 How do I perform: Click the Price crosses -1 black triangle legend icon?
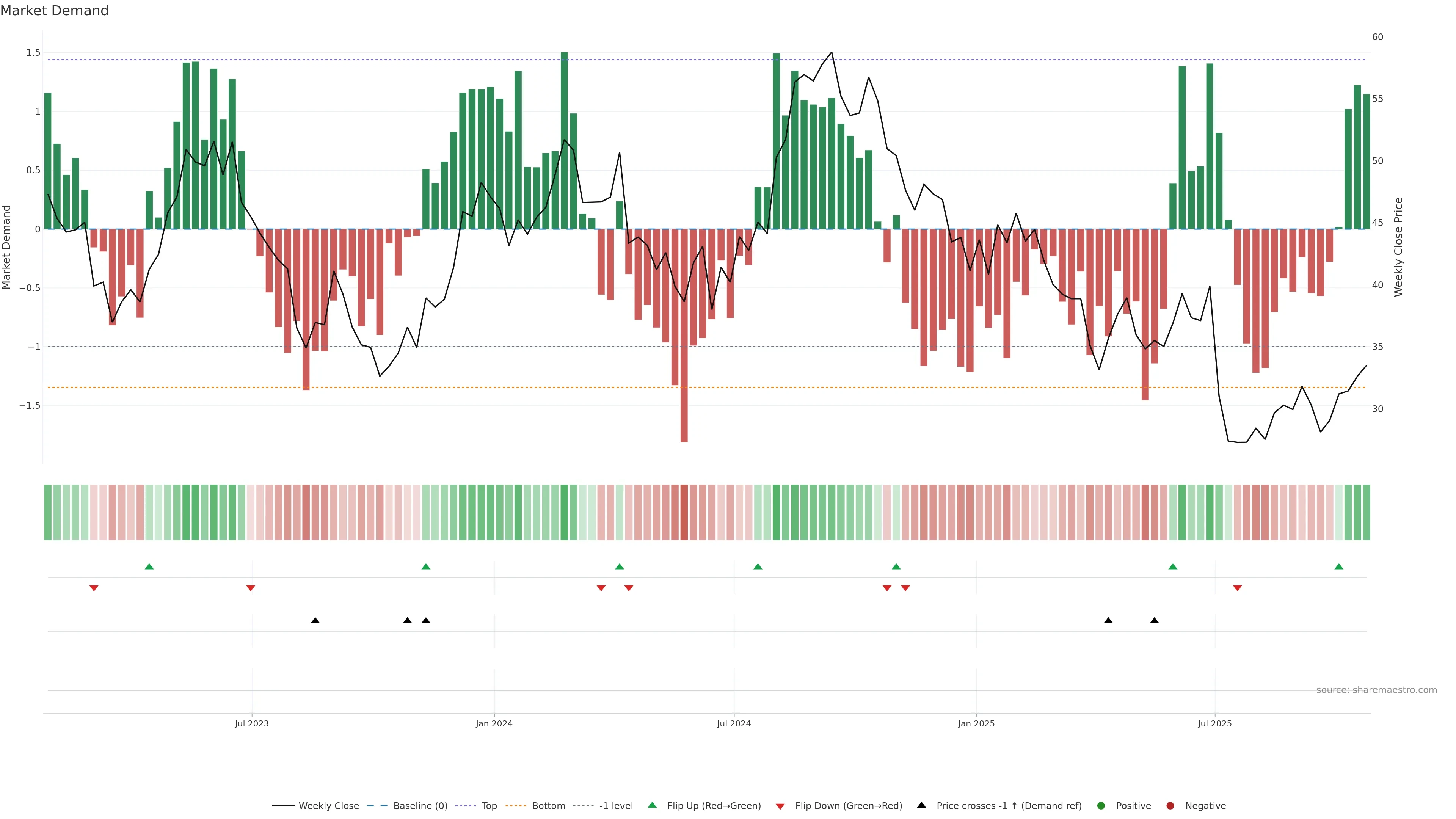click(x=921, y=805)
